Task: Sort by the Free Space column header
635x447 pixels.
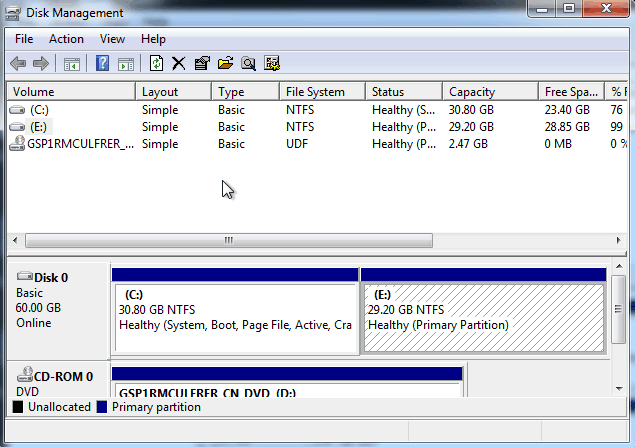Action: [571, 92]
